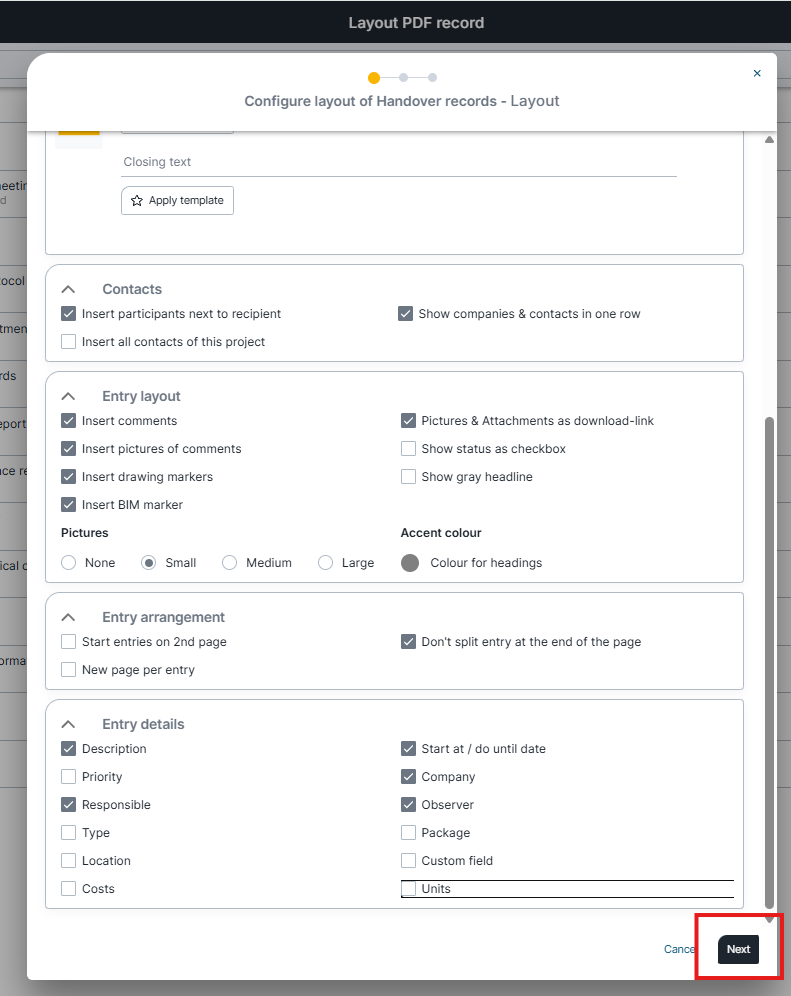Click the star icon on Apply template
Screen dimensions: 791x996
click(x=137, y=201)
